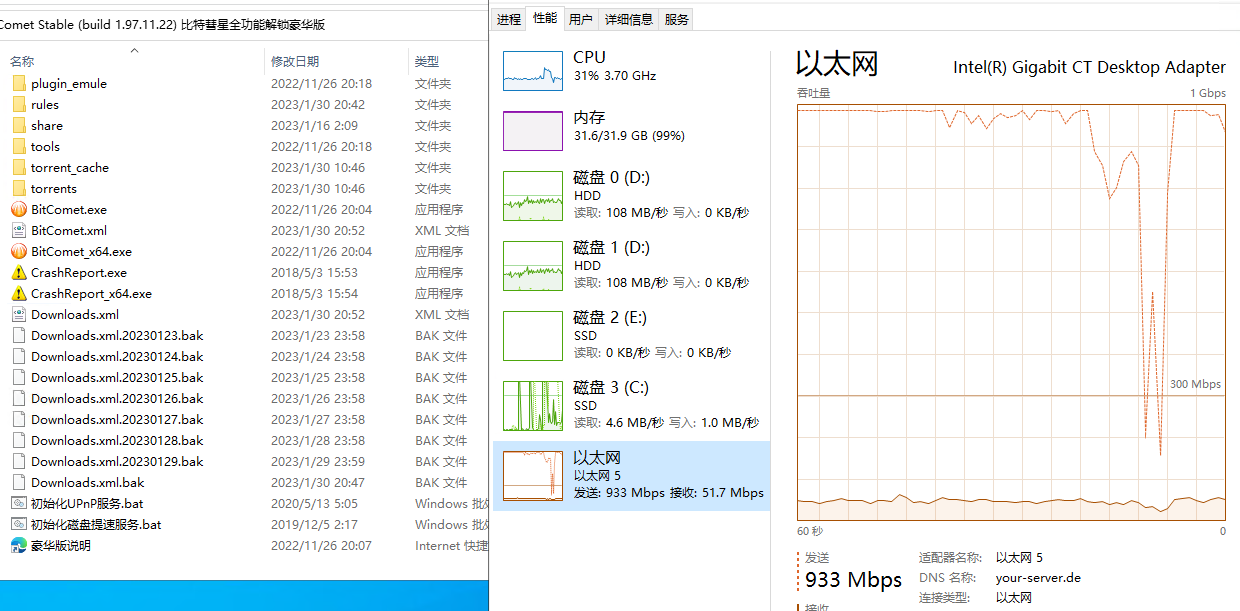
Task: Select the BitComet_x64.exe application icon
Action: [19, 252]
